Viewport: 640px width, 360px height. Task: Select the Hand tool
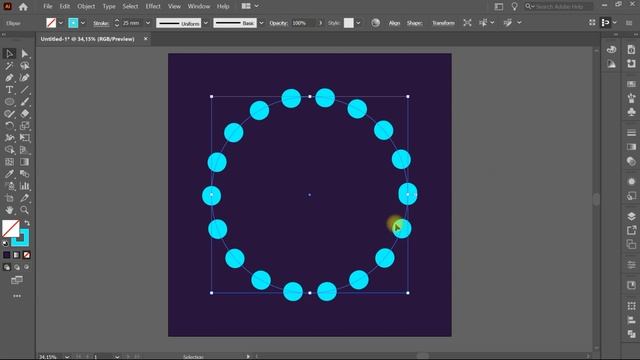[x=9, y=210]
